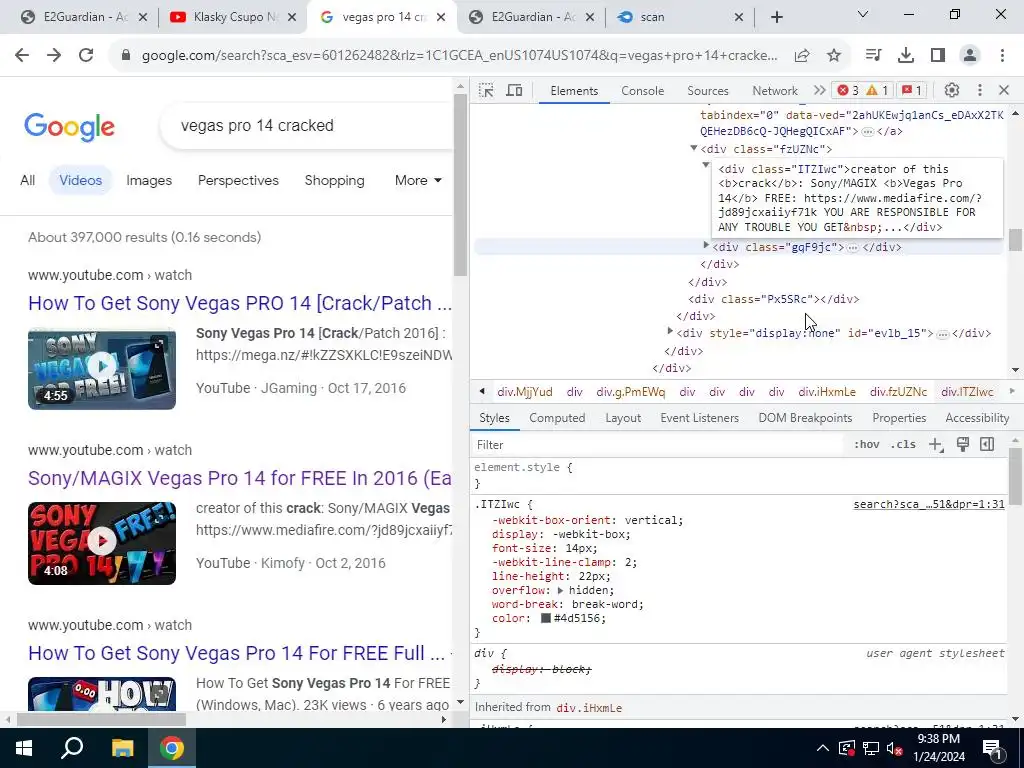Image resolution: width=1024 pixels, height=768 pixels.
Task: Open the Network tab in DevTools
Action: [x=775, y=91]
